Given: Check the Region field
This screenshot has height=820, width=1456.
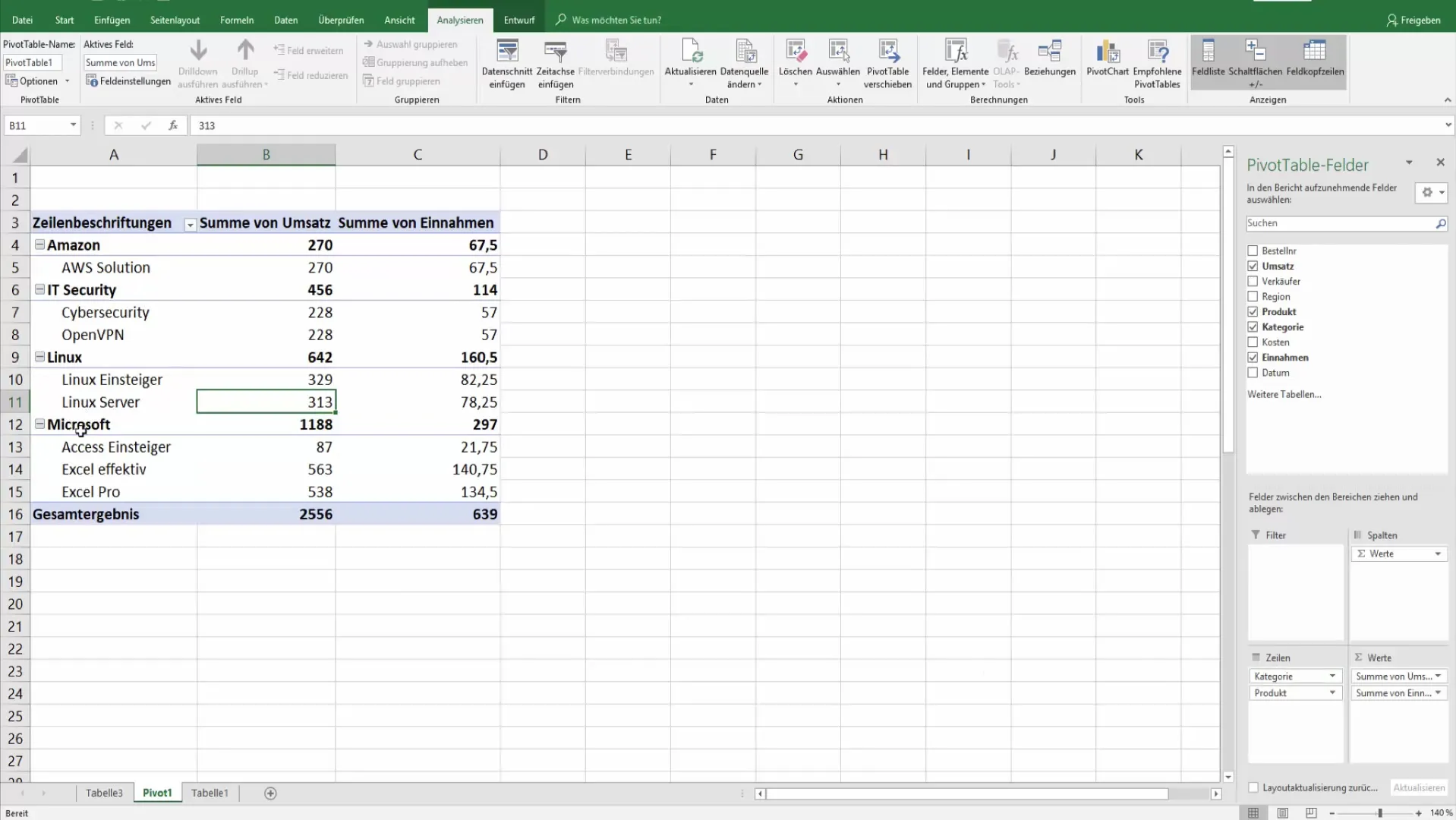Looking at the screenshot, I should click(1253, 296).
